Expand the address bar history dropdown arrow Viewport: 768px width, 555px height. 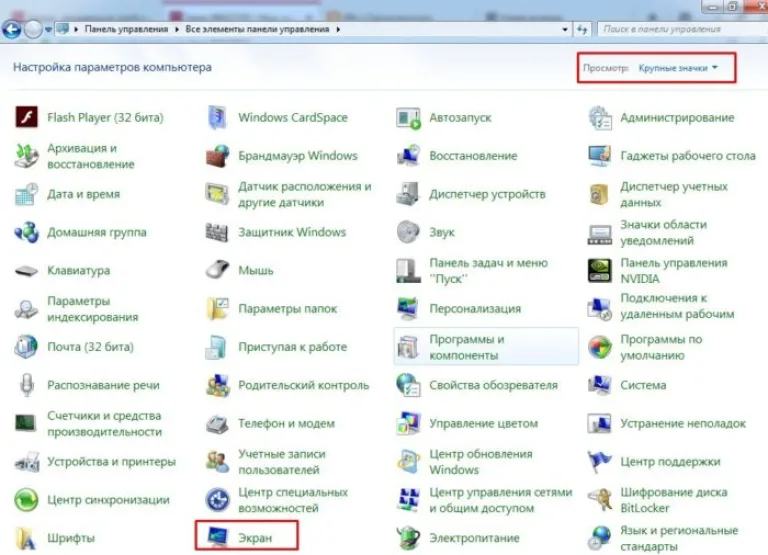[565, 29]
